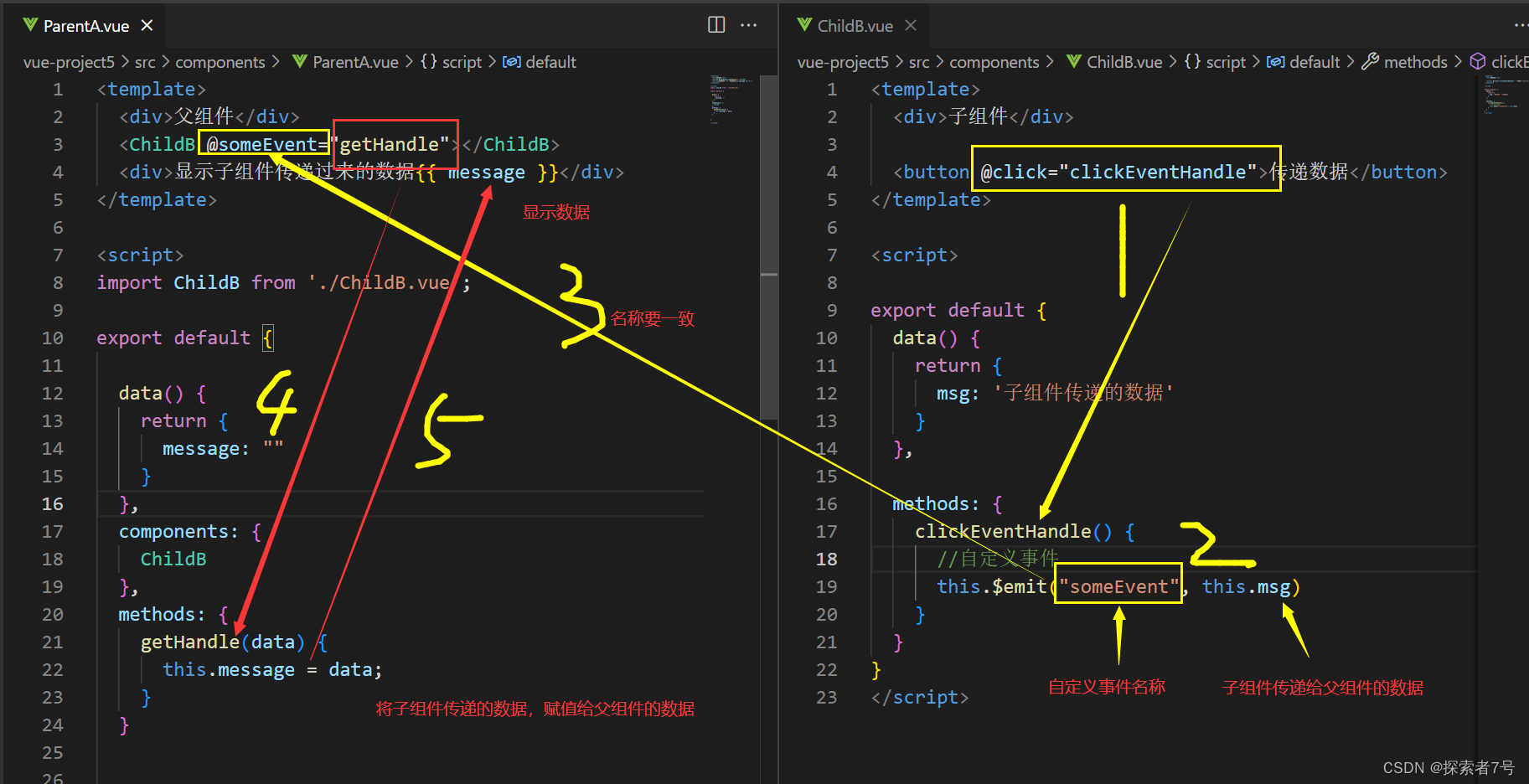Viewport: 1529px width, 784px height.
Task: Click the split editor icon in left pane
Action: click(x=716, y=25)
